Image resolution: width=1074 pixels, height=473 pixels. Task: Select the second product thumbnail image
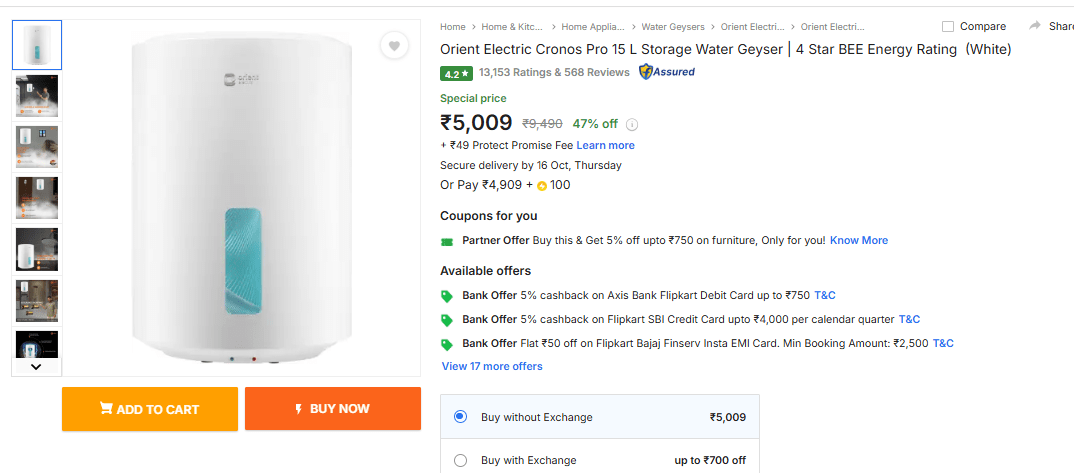click(38, 96)
